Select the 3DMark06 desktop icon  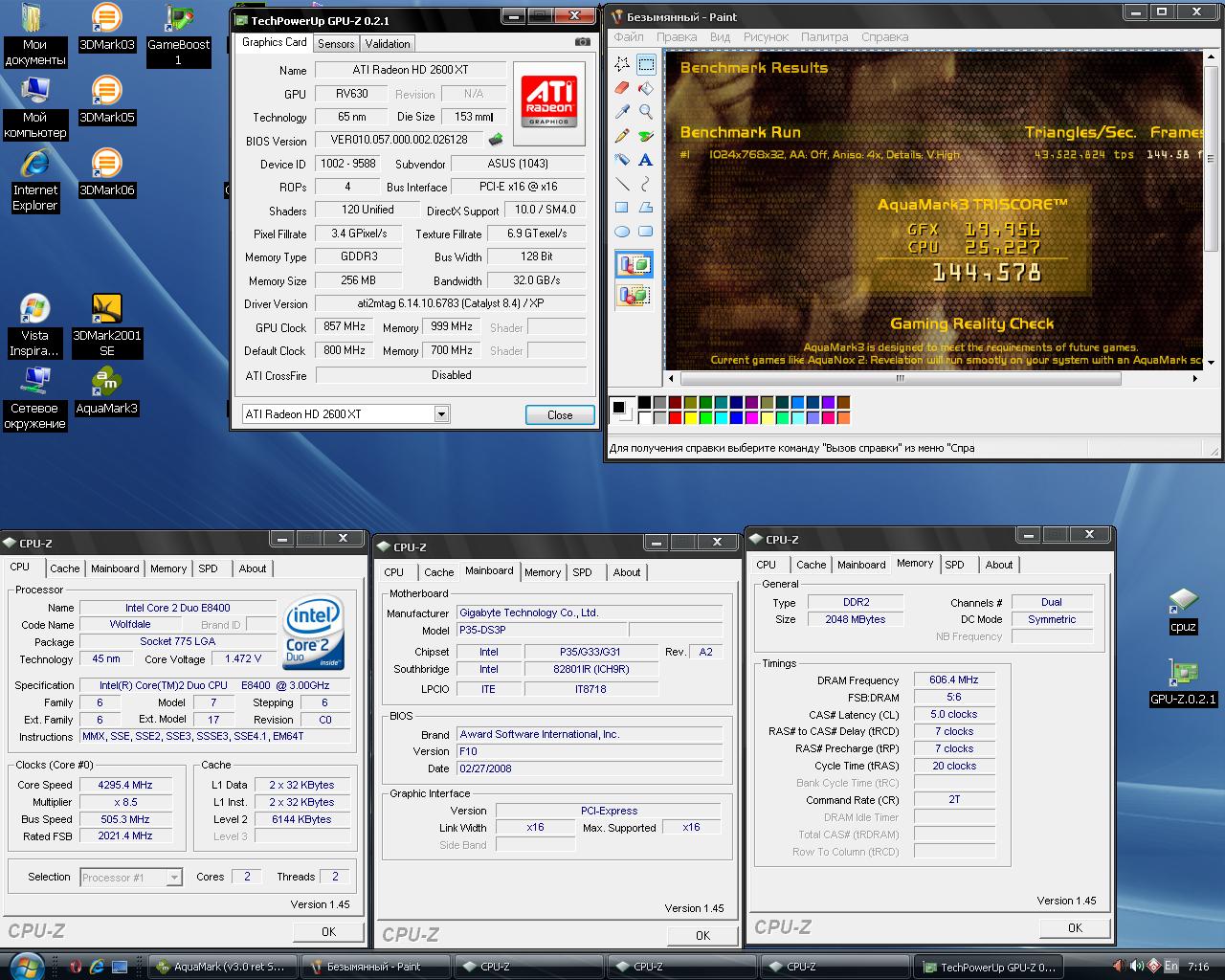pyautogui.click(x=106, y=173)
